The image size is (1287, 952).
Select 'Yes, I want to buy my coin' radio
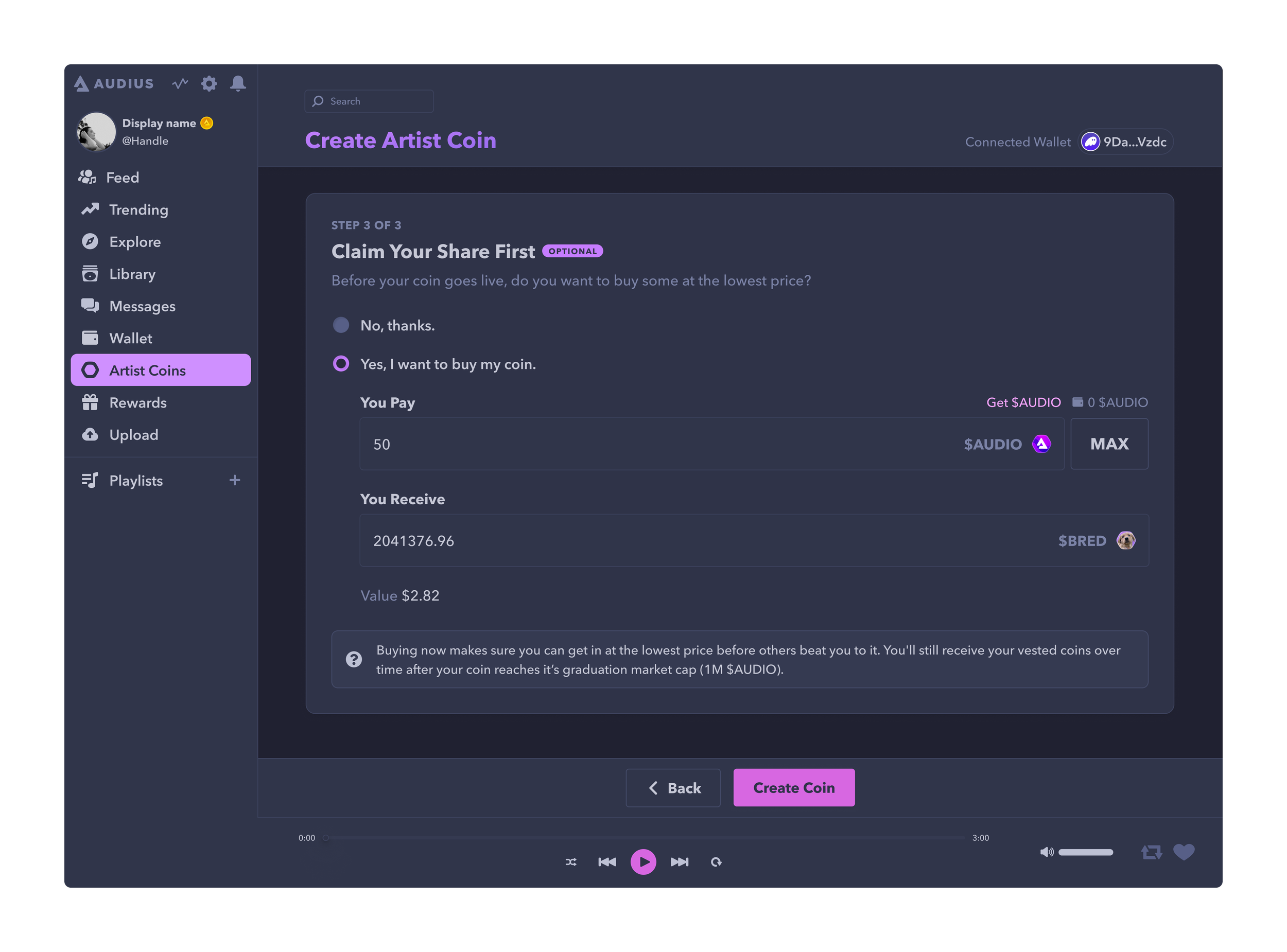pyautogui.click(x=341, y=364)
